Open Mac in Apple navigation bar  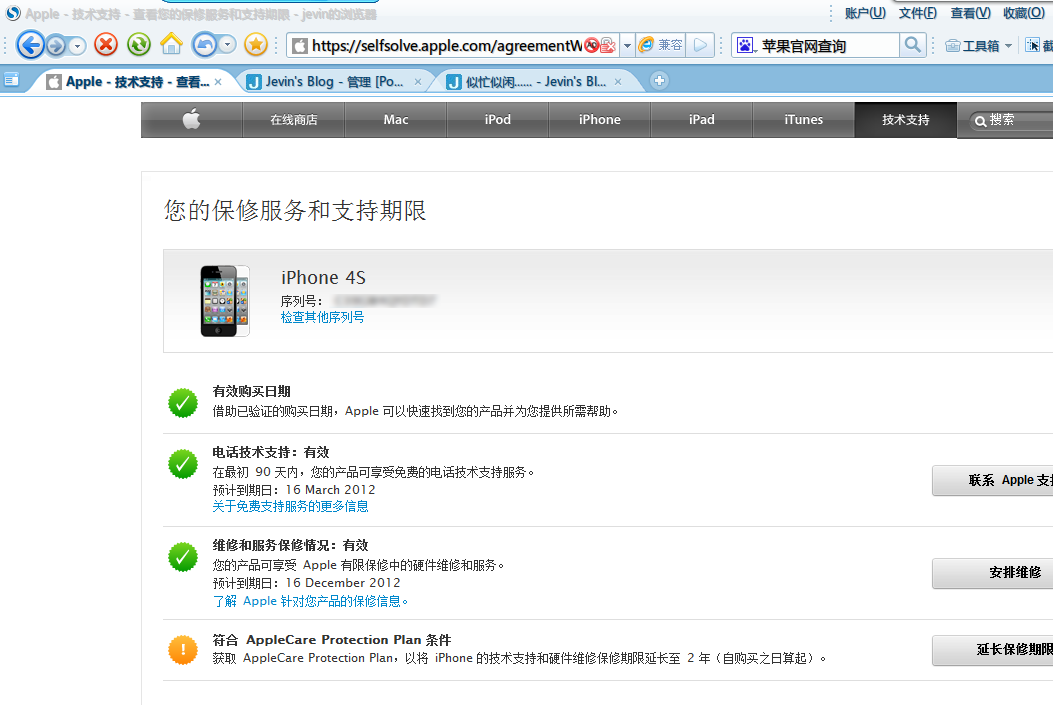[x=396, y=120]
